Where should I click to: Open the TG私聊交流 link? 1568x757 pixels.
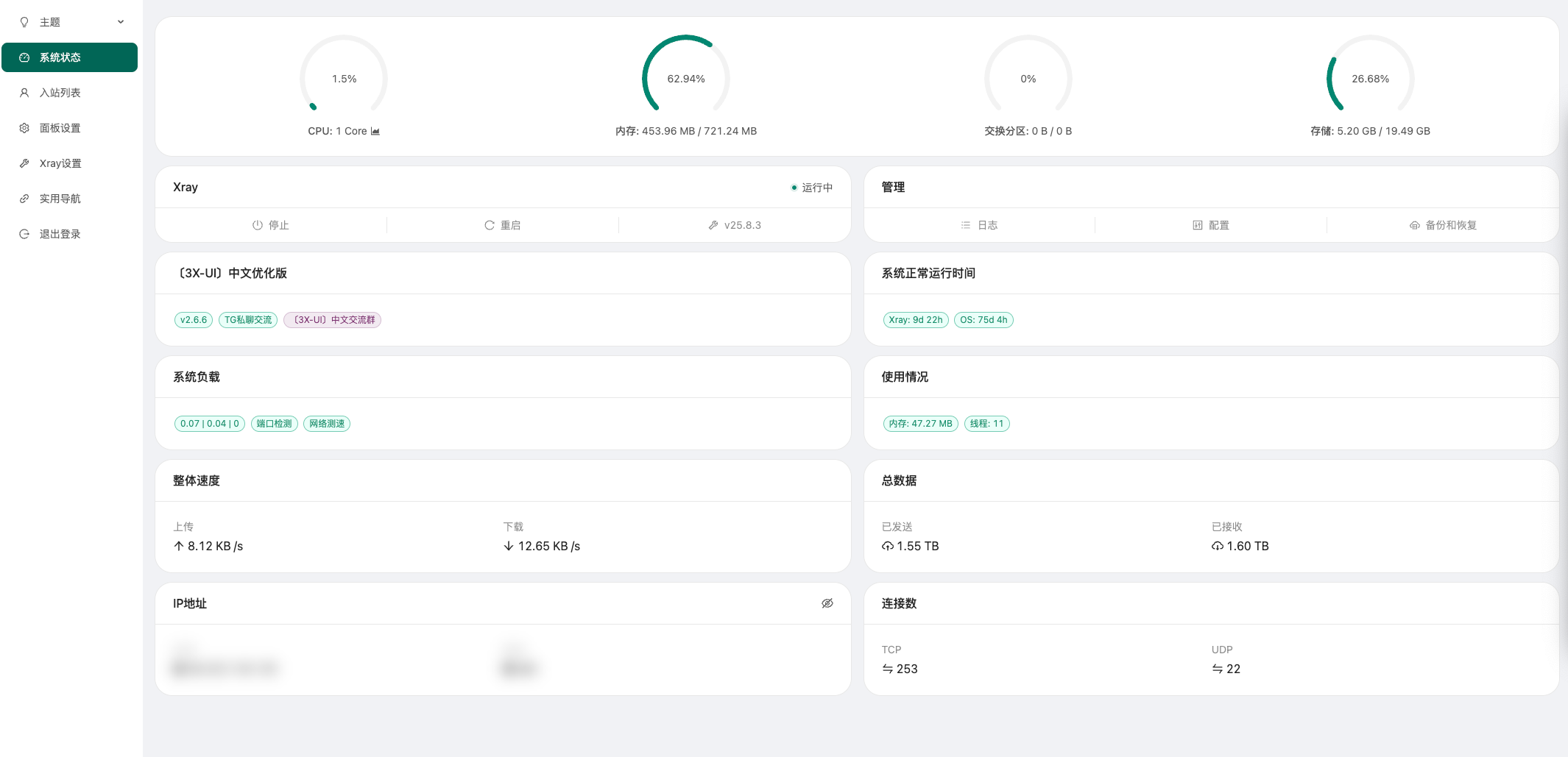(247, 320)
